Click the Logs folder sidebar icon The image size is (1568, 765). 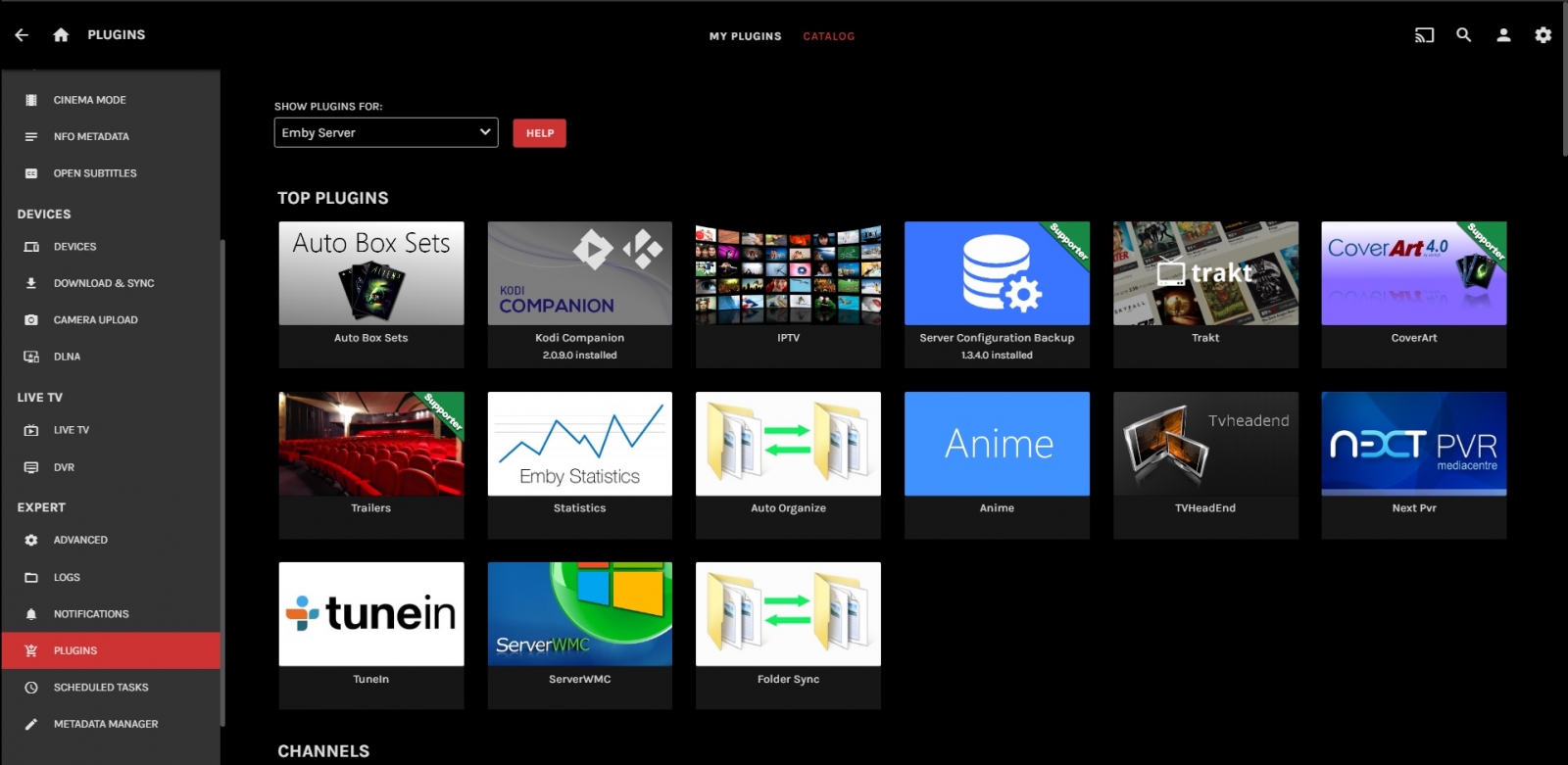coord(31,578)
